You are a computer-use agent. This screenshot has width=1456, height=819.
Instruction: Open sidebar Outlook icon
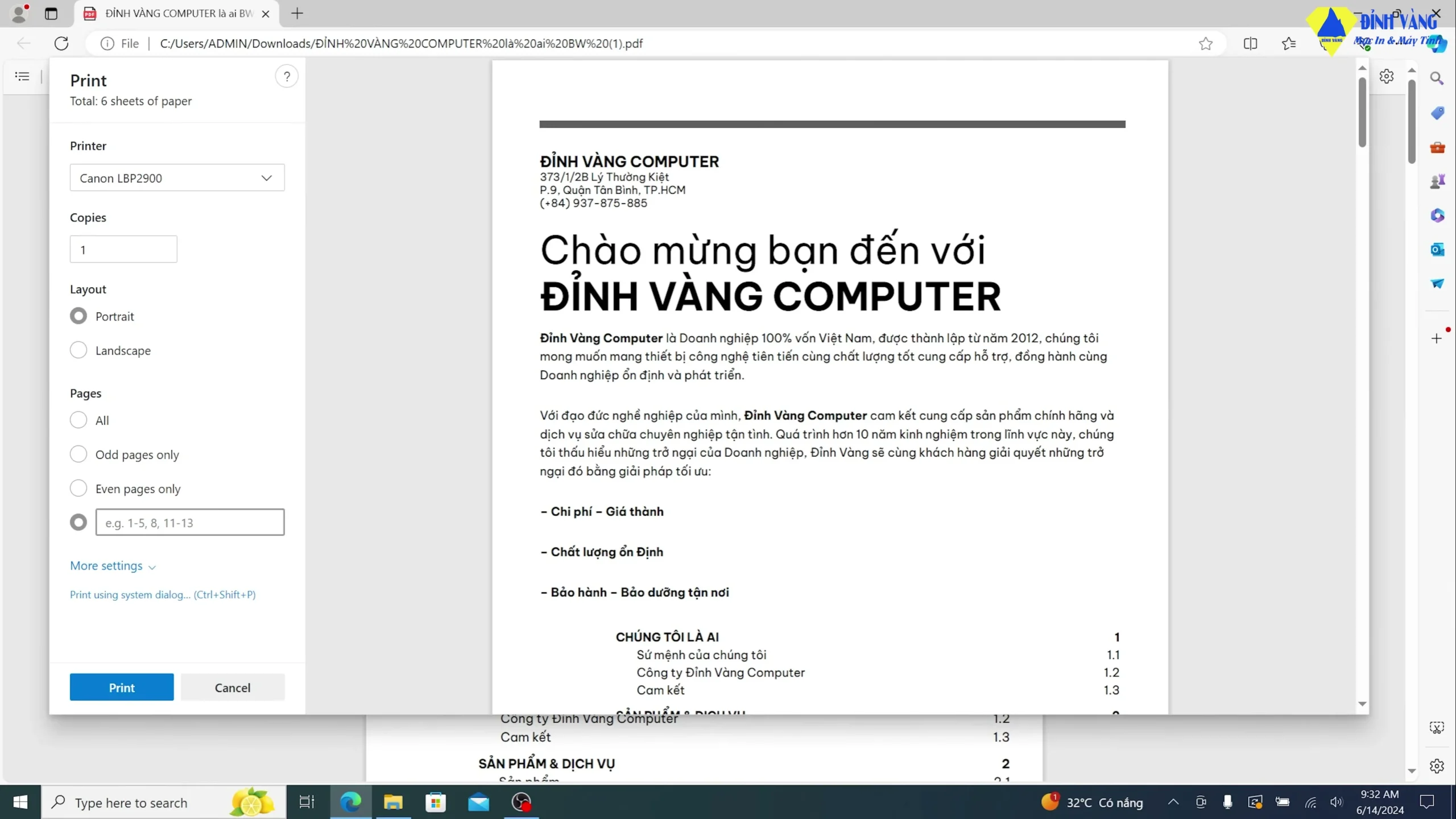[1437, 250]
